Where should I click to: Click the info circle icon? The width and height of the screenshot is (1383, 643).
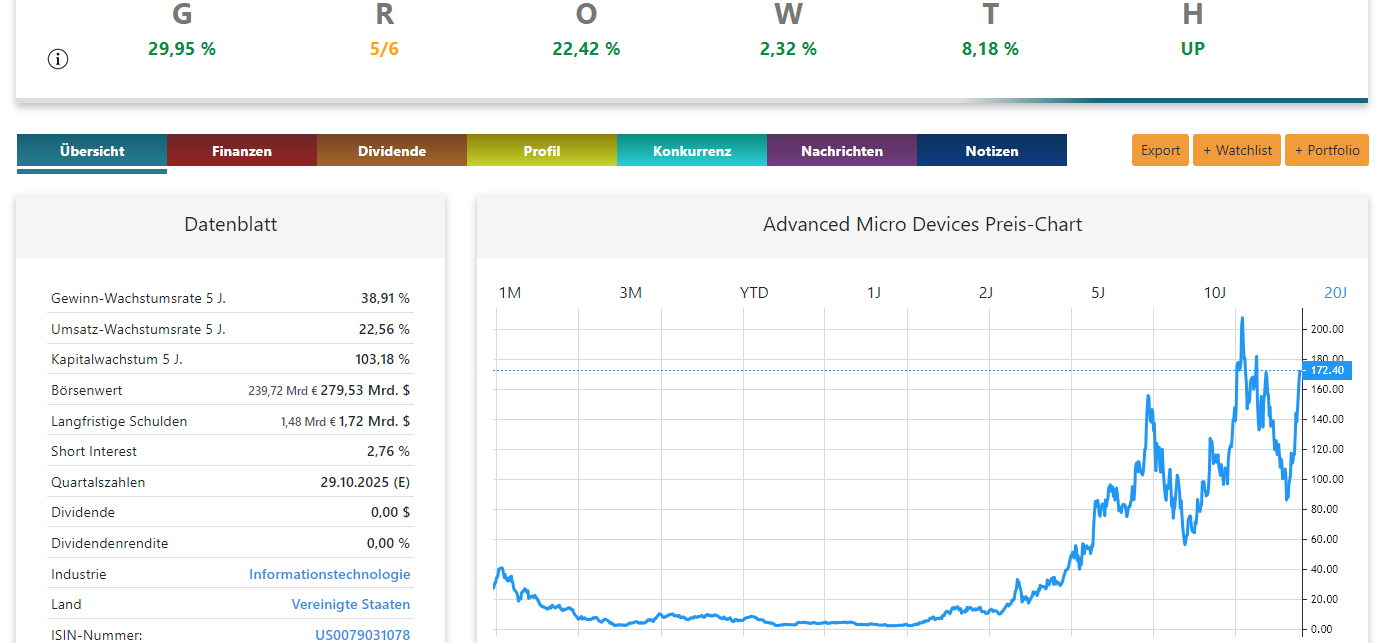pos(58,60)
